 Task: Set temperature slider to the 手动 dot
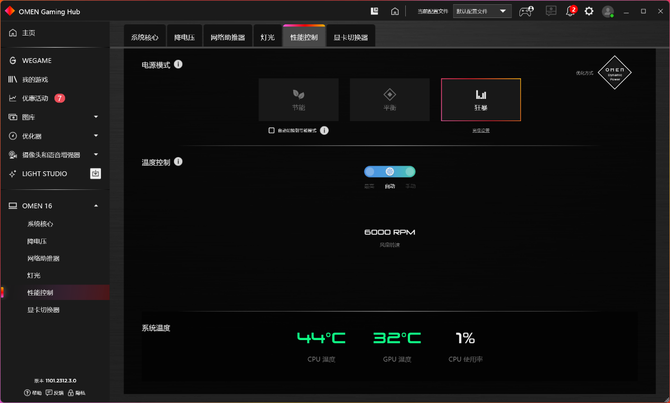click(410, 171)
